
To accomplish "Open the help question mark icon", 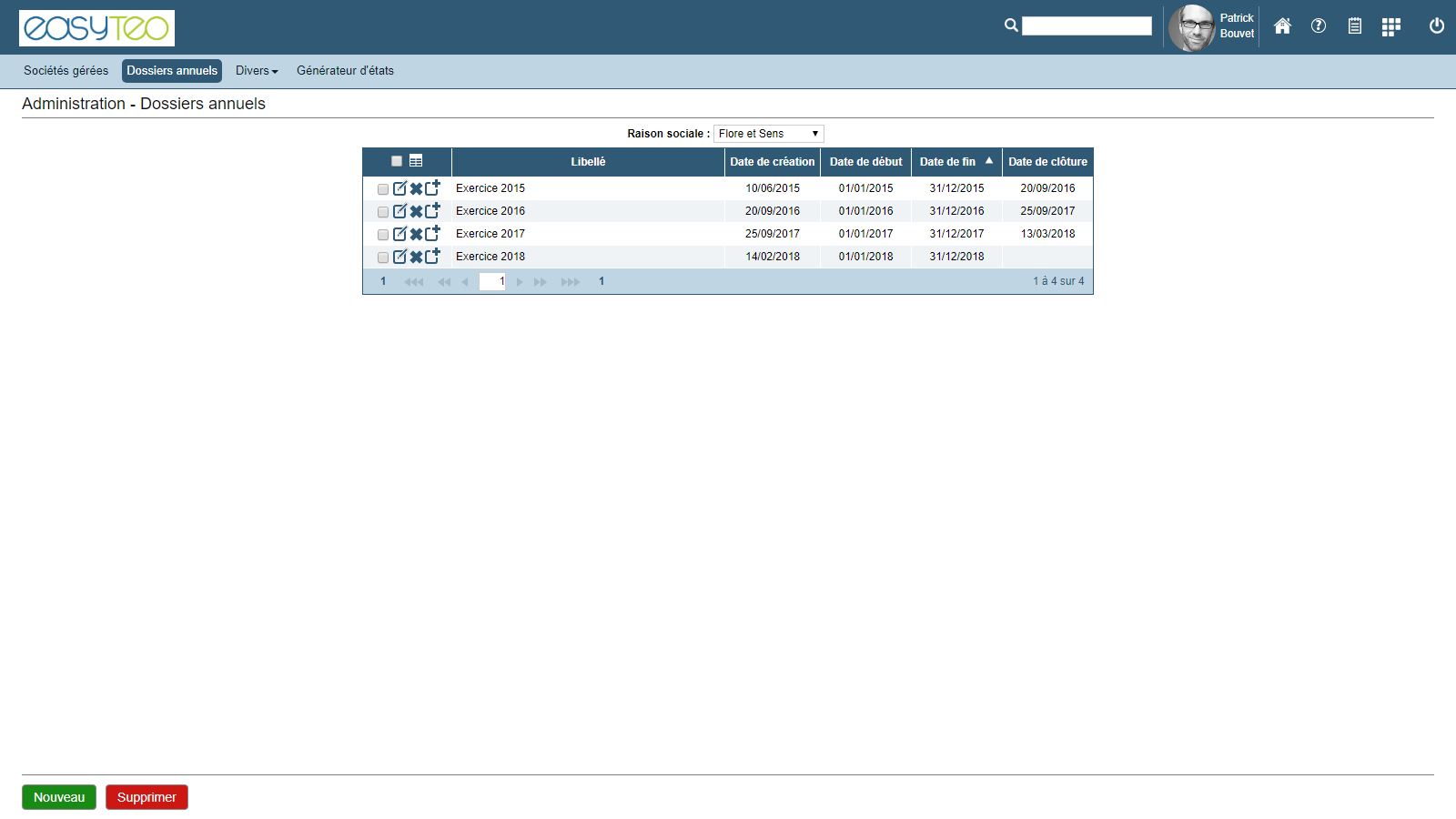I will point(1319,26).
